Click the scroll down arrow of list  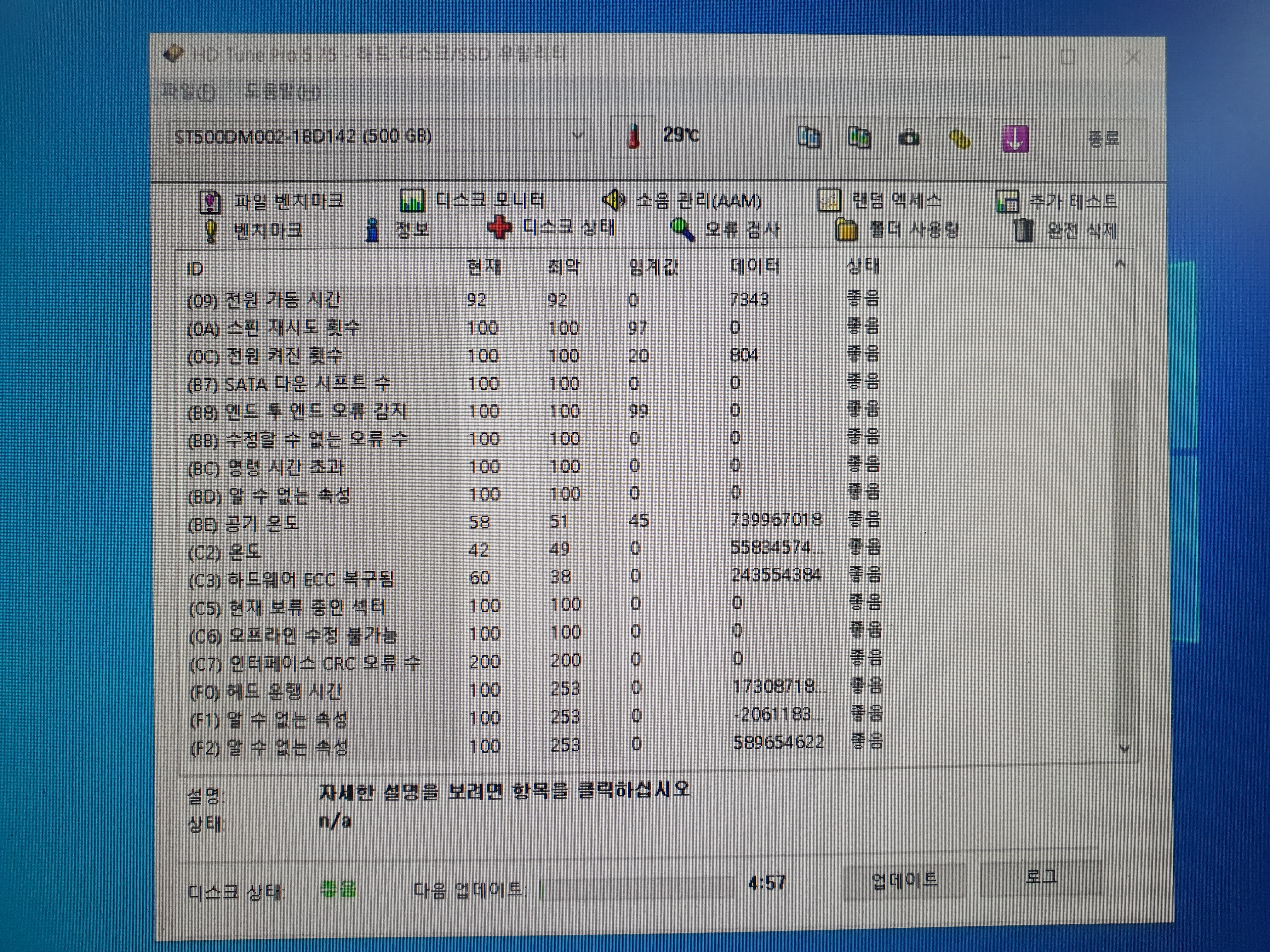pos(1124,748)
